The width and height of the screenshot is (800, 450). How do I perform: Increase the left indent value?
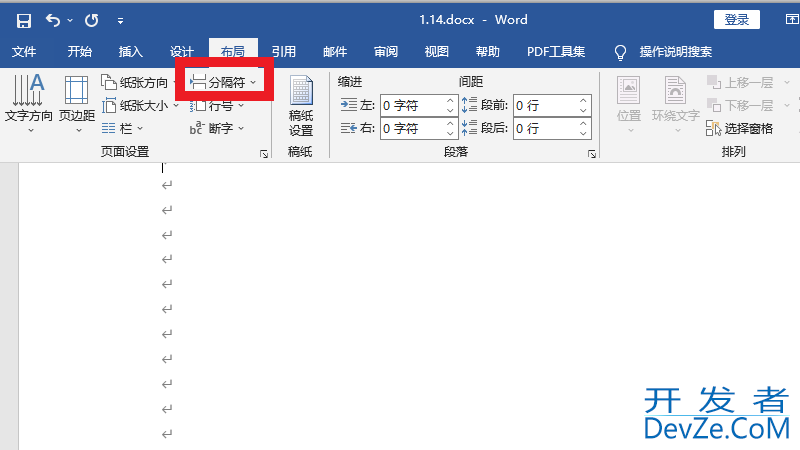(x=450, y=101)
